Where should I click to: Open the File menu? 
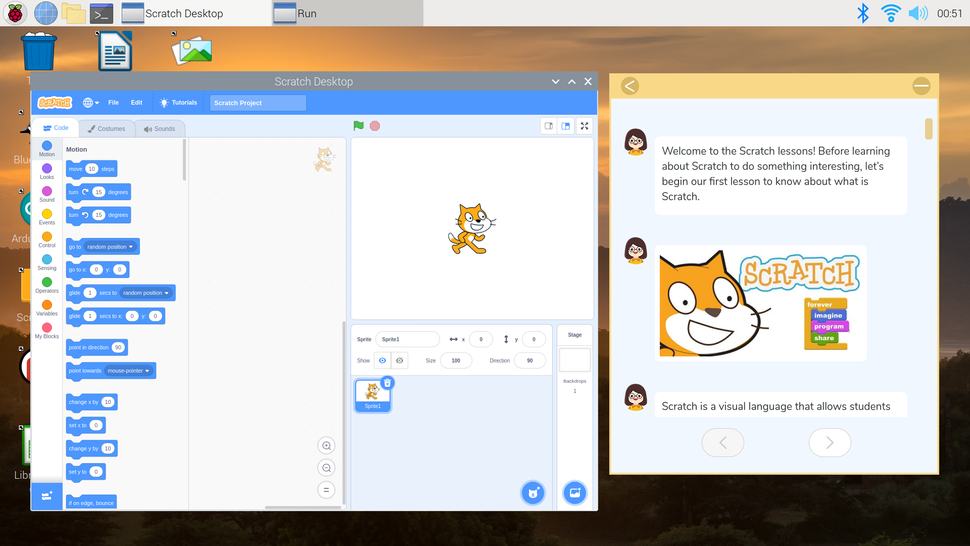[113, 103]
